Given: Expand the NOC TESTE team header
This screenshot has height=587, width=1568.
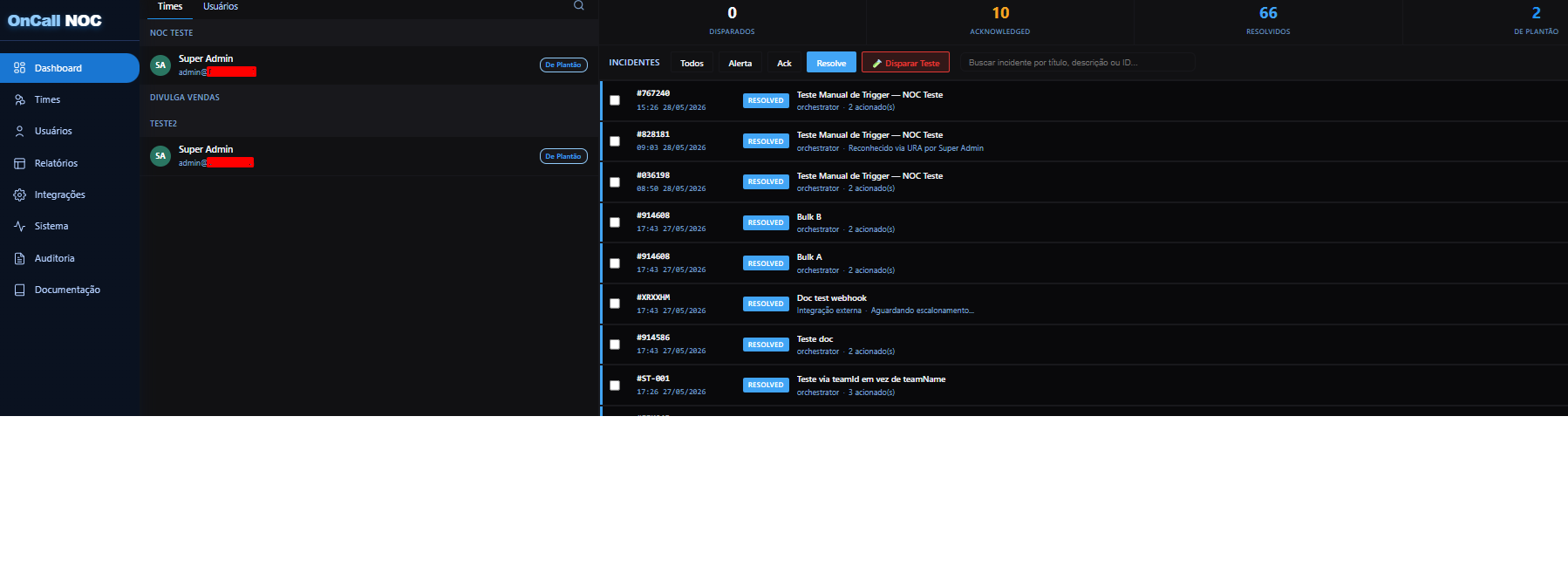Looking at the screenshot, I should [x=369, y=32].
